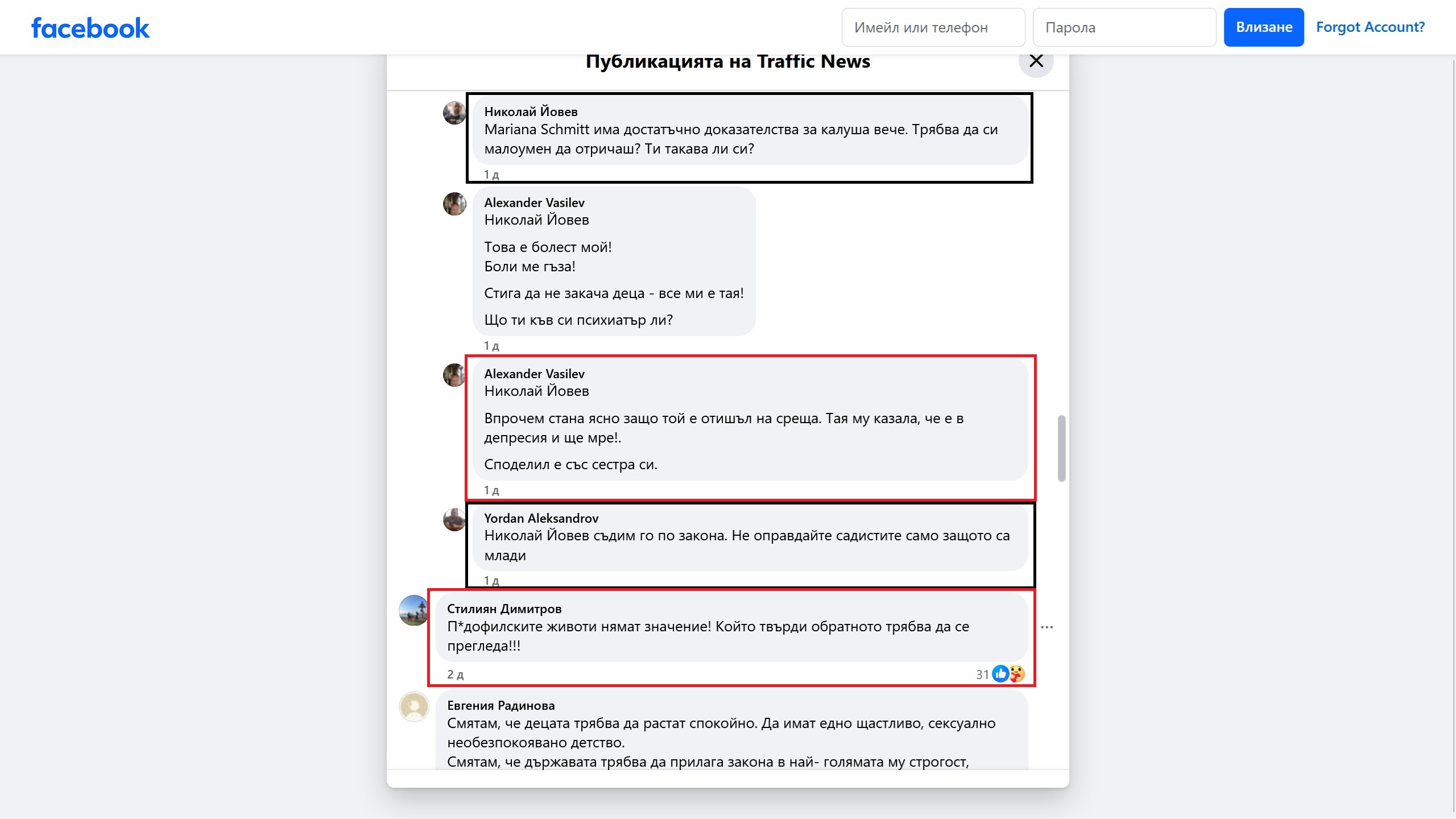Click the 'Публикацията на Traffic News' dialog title
This screenshot has height=819, width=1456.
[727, 61]
